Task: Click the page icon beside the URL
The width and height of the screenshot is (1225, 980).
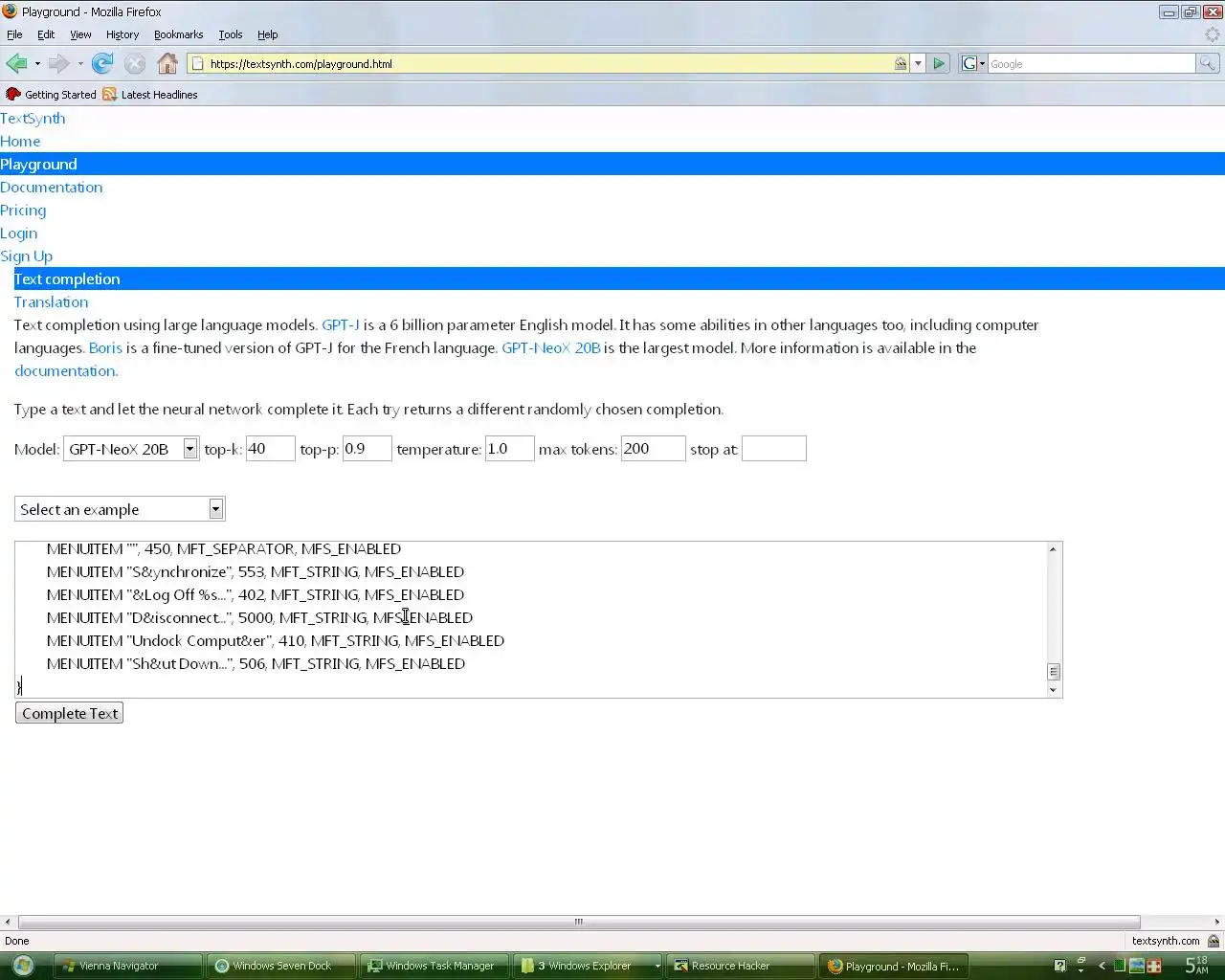Action: [198, 64]
